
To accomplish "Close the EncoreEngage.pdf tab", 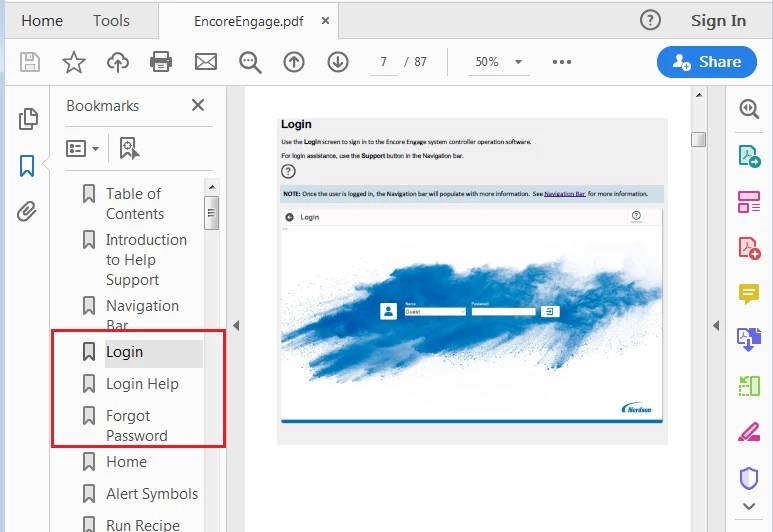I will (325, 21).
